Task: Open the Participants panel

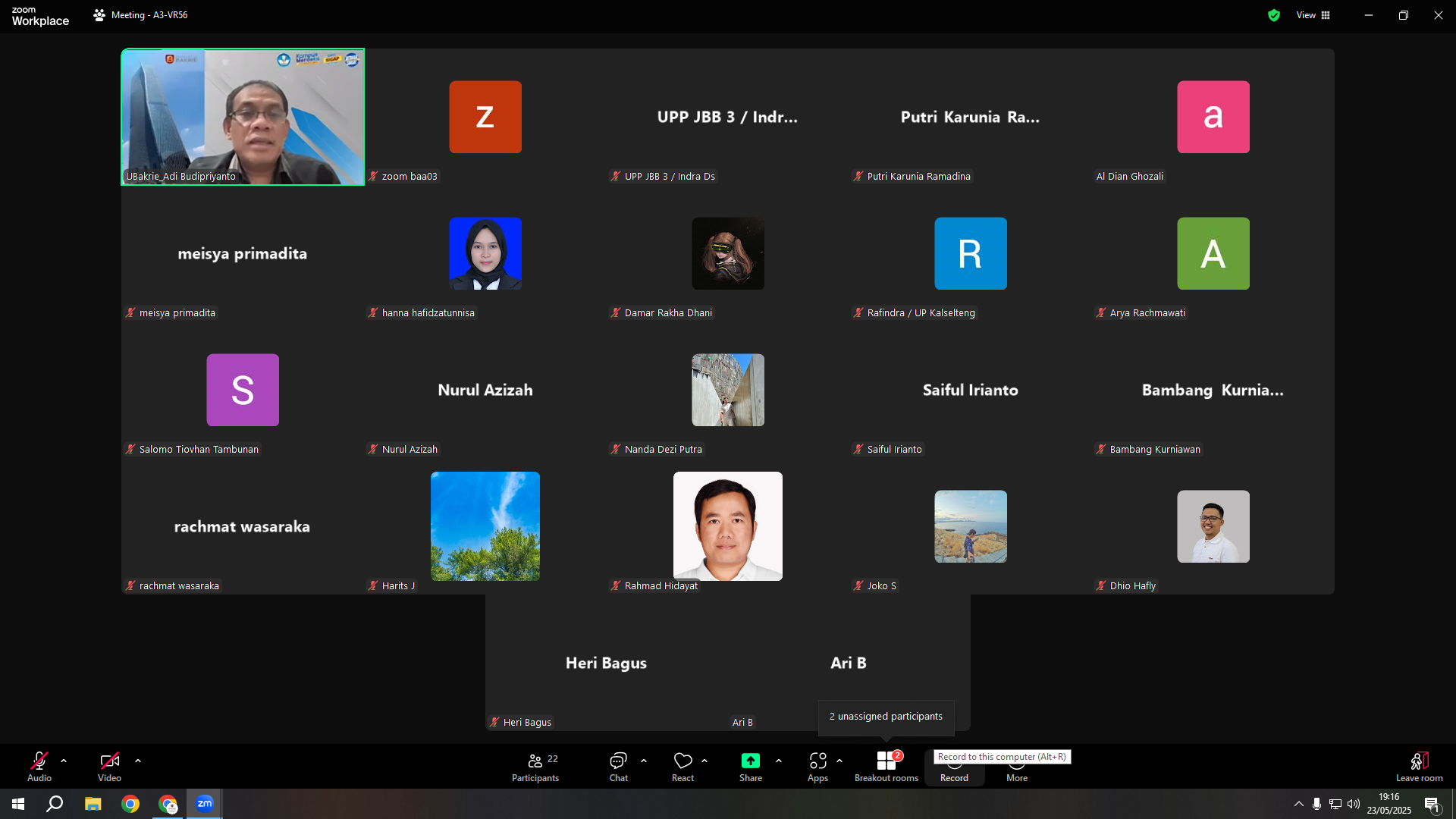Action: point(535,767)
